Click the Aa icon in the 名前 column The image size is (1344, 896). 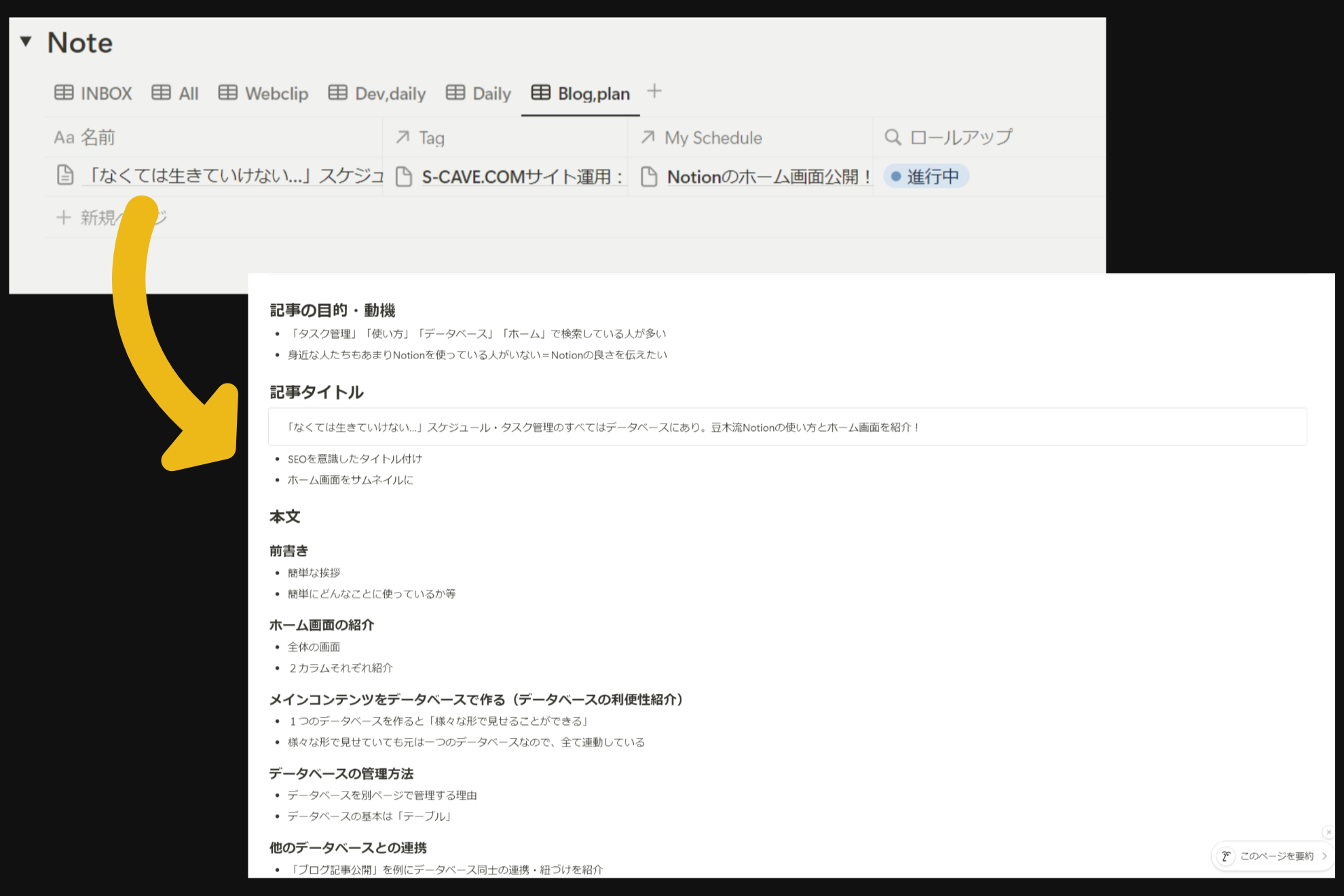(63, 136)
